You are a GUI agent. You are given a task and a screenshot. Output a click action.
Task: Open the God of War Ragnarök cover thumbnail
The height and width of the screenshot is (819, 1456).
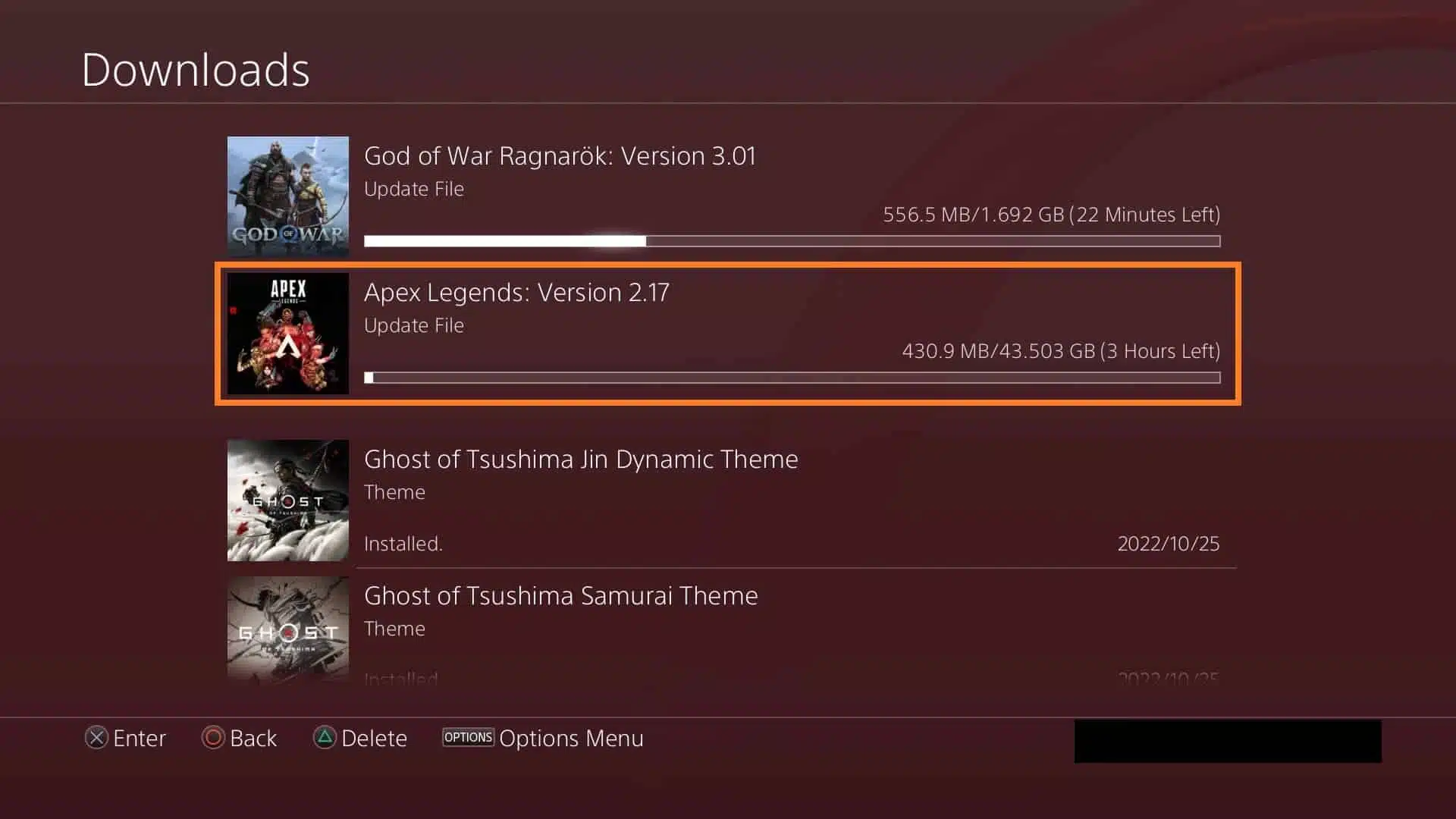tap(288, 196)
